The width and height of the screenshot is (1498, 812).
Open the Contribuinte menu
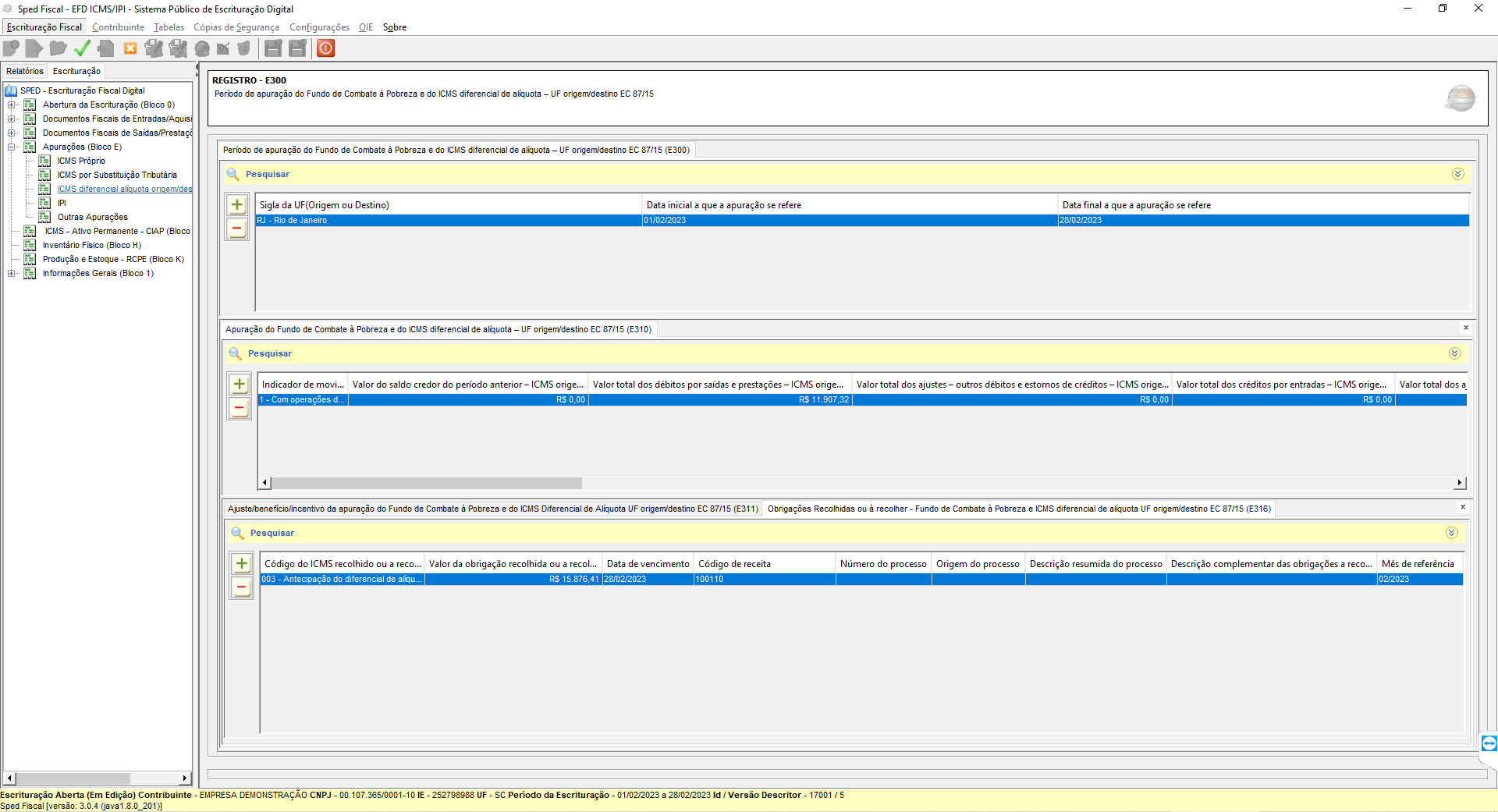[x=118, y=27]
